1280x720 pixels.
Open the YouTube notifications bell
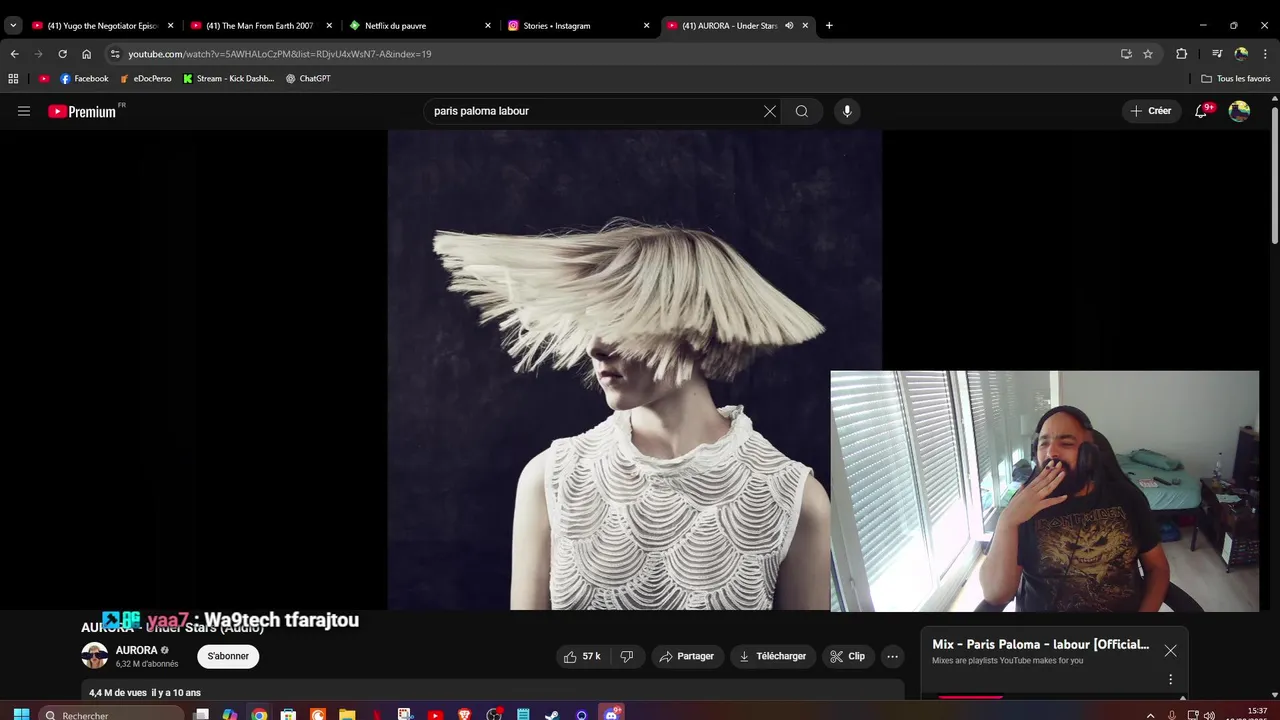1201,111
